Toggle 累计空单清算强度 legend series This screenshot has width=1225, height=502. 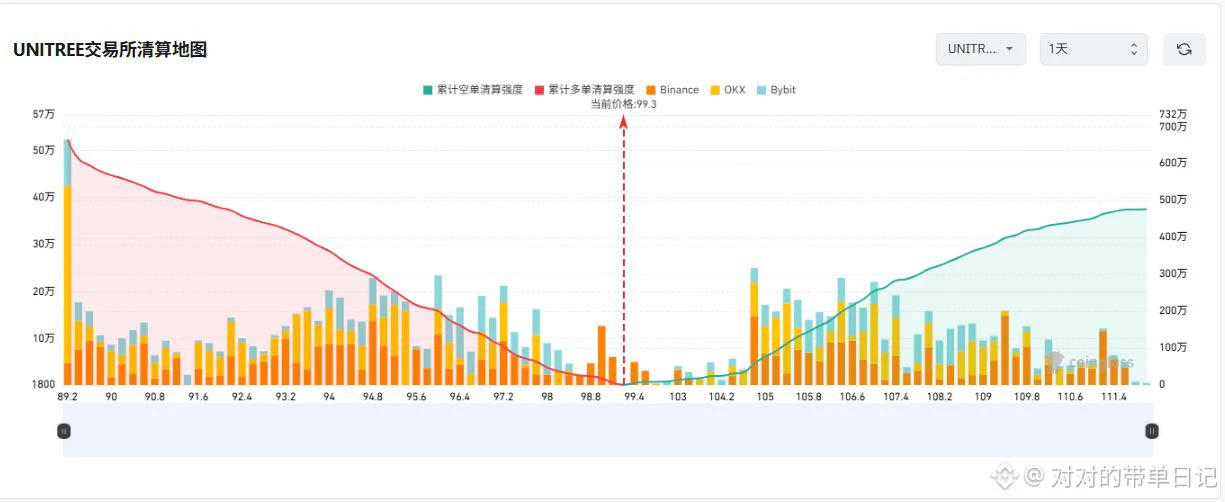pyautogui.click(x=473, y=90)
